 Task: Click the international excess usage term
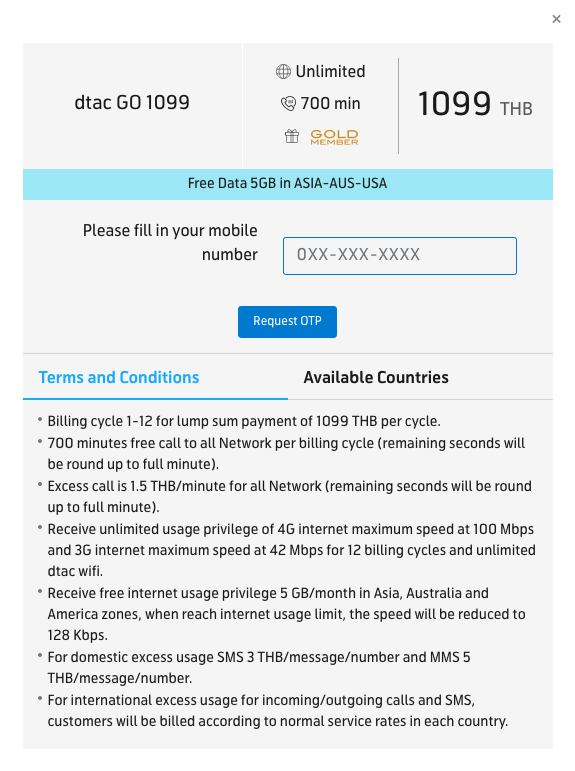click(277, 711)
